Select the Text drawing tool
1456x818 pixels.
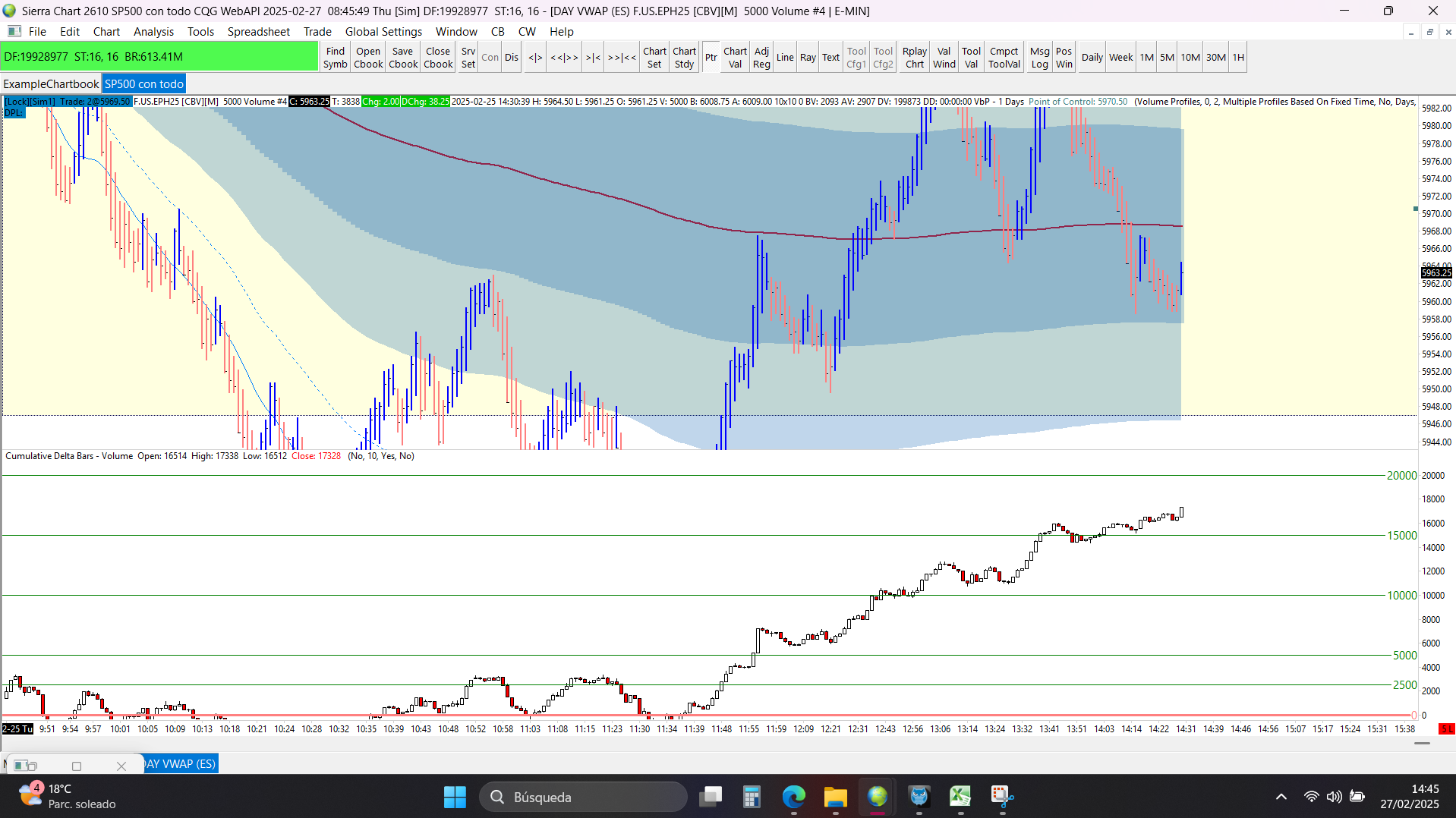(x=830, y=58)
